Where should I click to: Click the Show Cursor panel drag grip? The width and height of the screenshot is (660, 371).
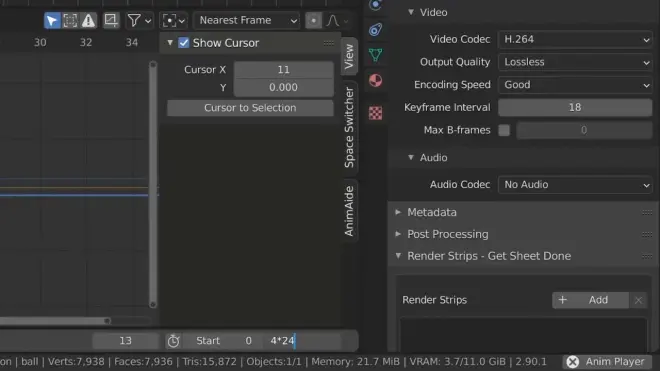[329, 43]
